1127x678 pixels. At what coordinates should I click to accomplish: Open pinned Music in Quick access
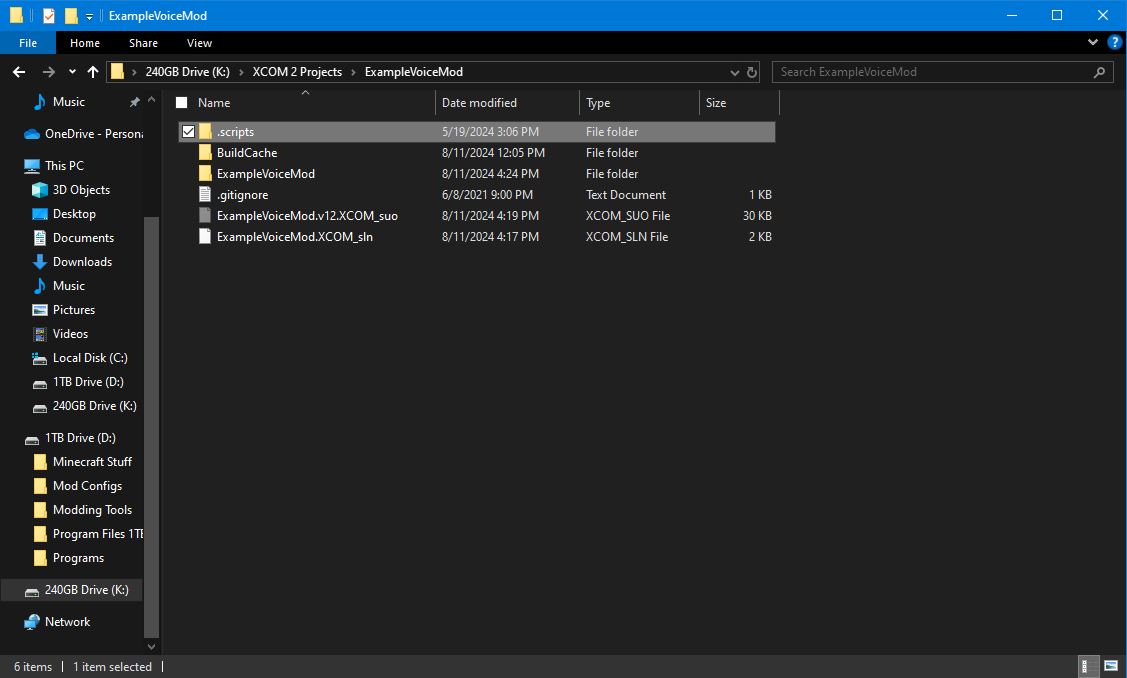point(68,102)
